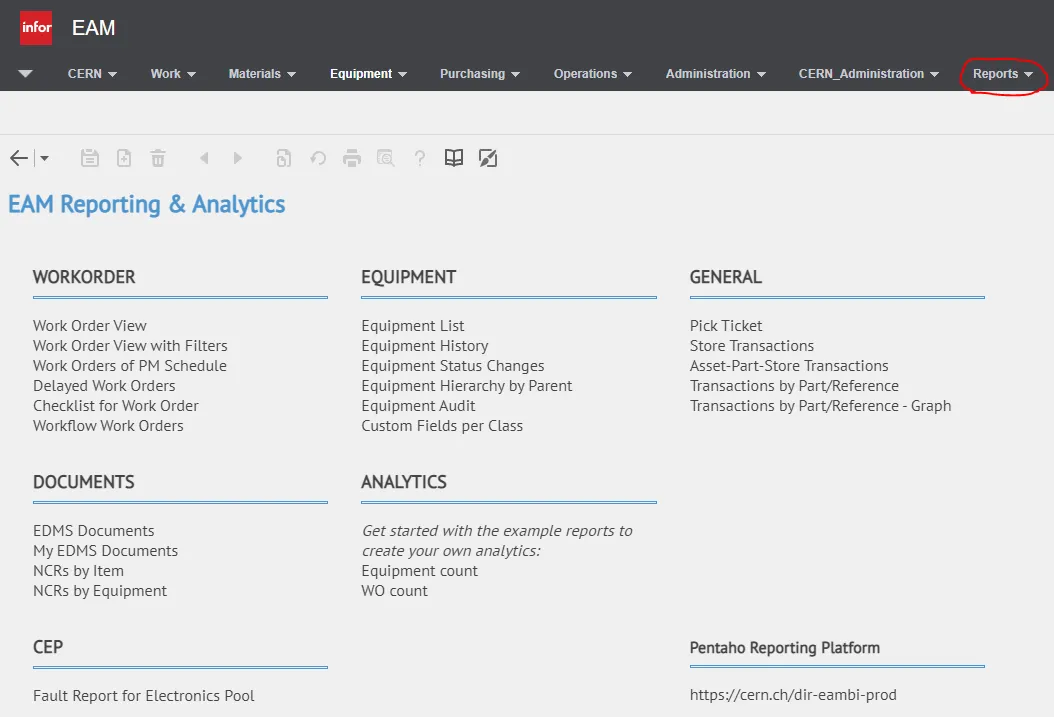The image size is (1054, 717).
Task: Open the back-history dropdown arrow beside back arrow
Action: coord(44,159)
